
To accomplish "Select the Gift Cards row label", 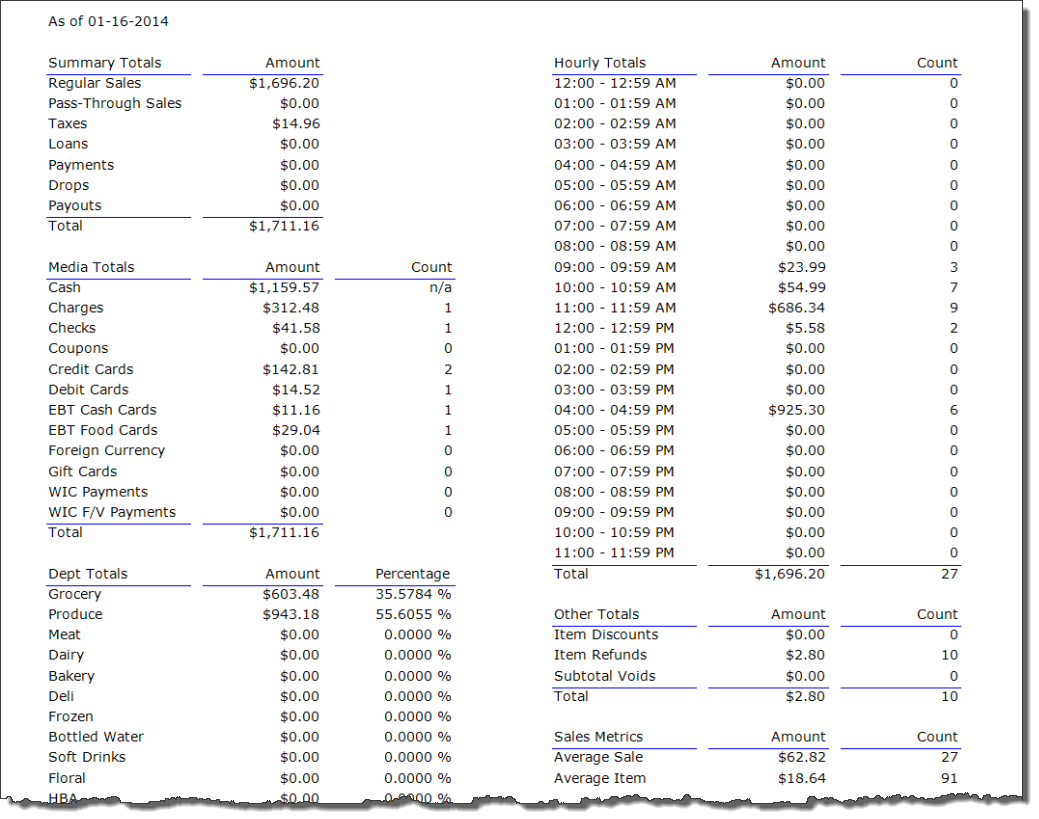I will click(82, 472).
